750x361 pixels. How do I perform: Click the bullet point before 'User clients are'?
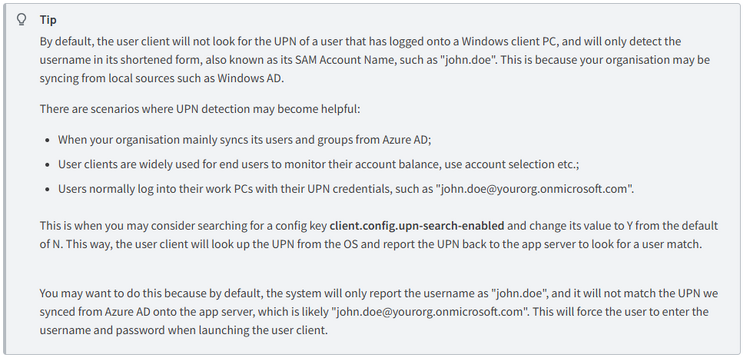tap(47, 165)
